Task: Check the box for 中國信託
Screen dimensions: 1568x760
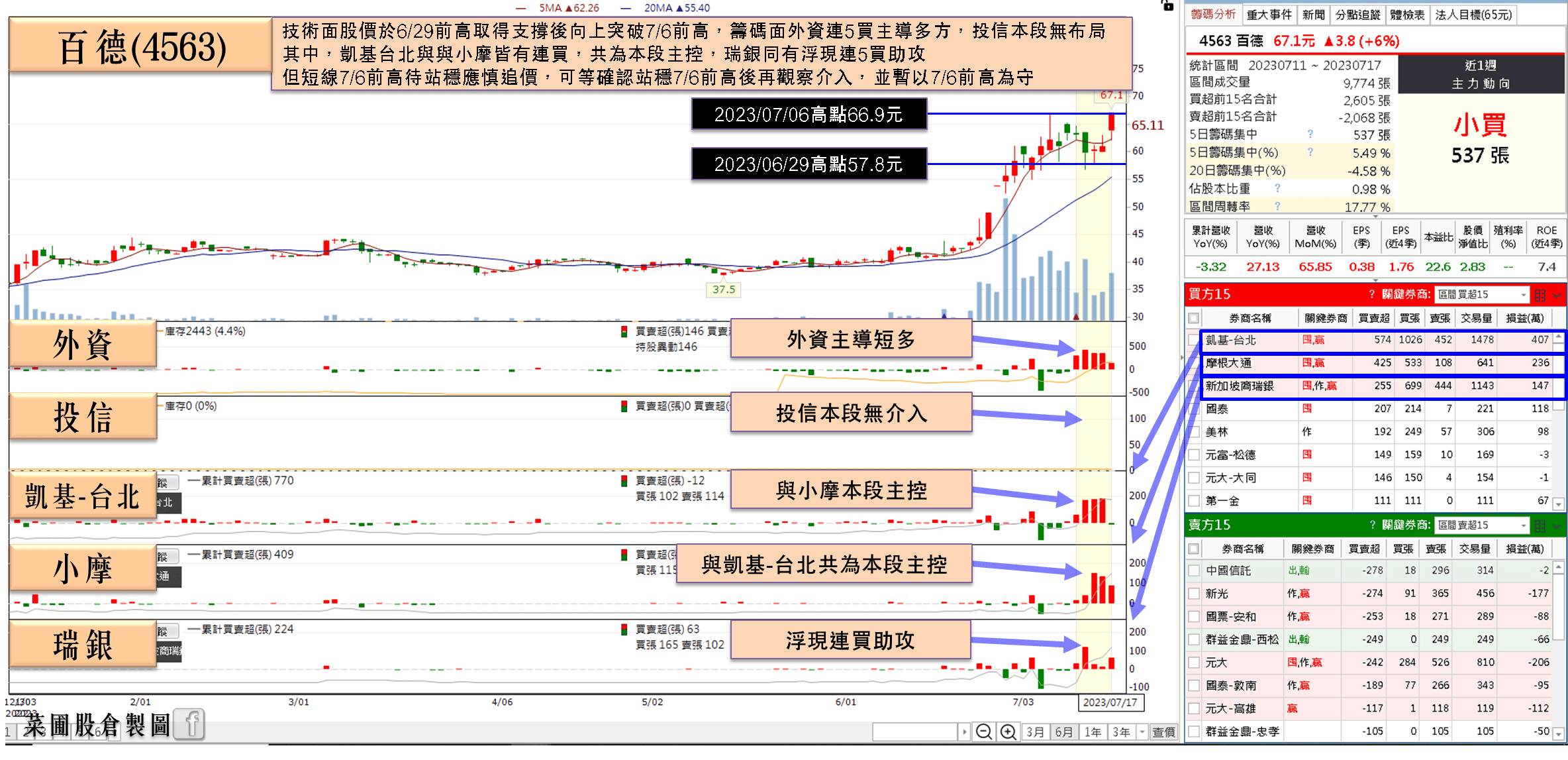Action: coord(1194,570)
